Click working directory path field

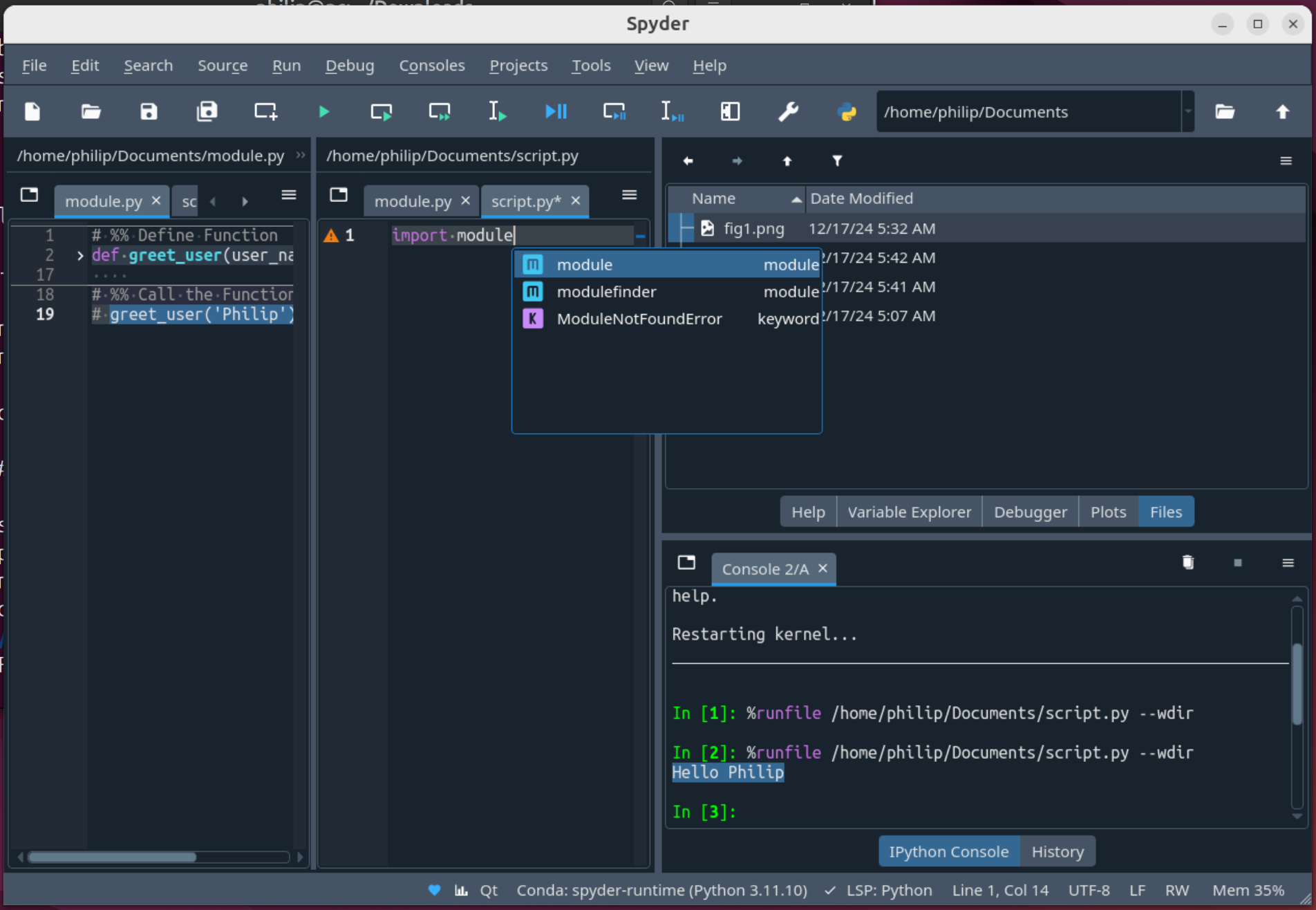click(1028, 111)
